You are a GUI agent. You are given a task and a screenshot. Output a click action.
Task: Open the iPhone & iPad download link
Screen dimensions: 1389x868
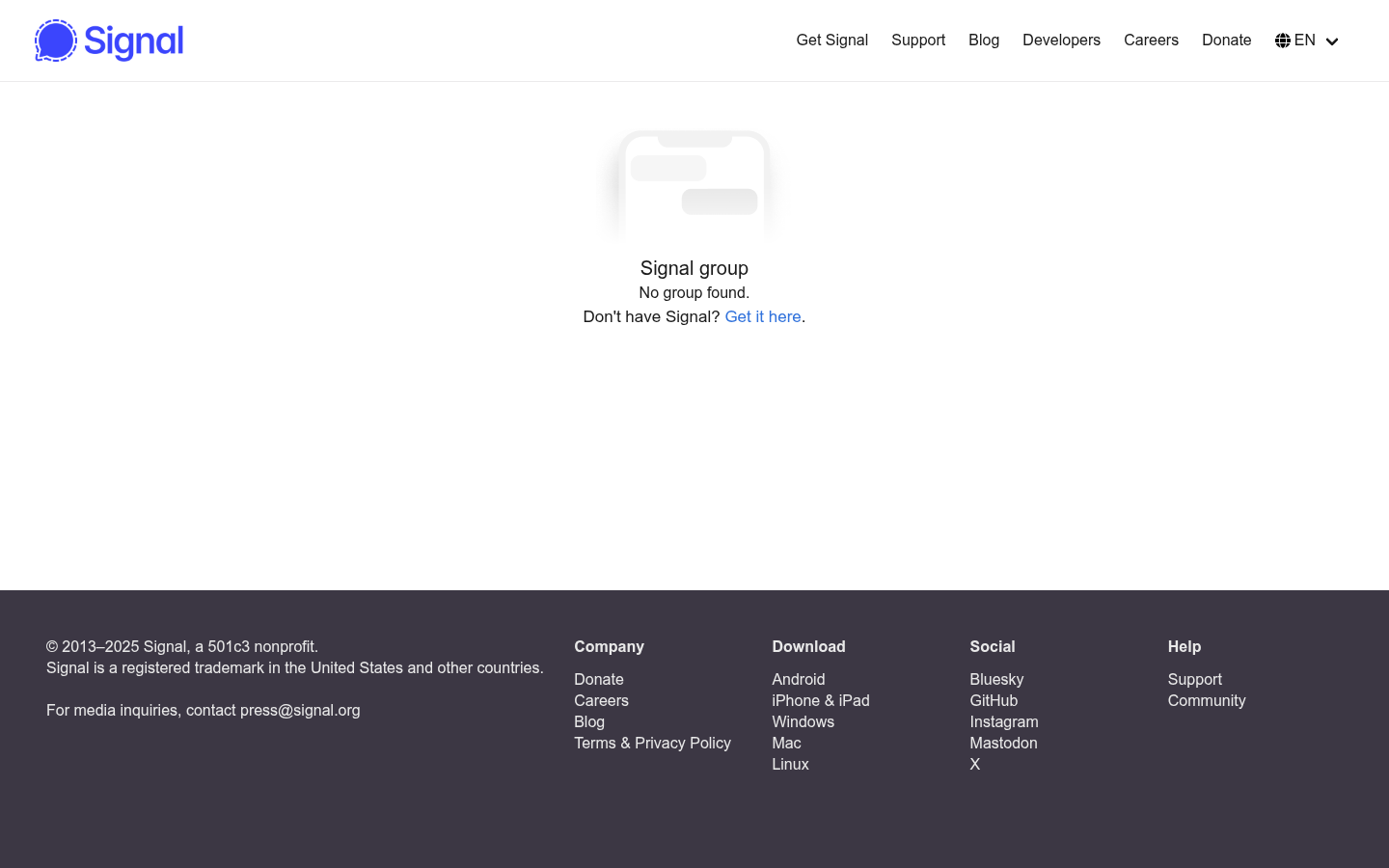tap(821, 700)
